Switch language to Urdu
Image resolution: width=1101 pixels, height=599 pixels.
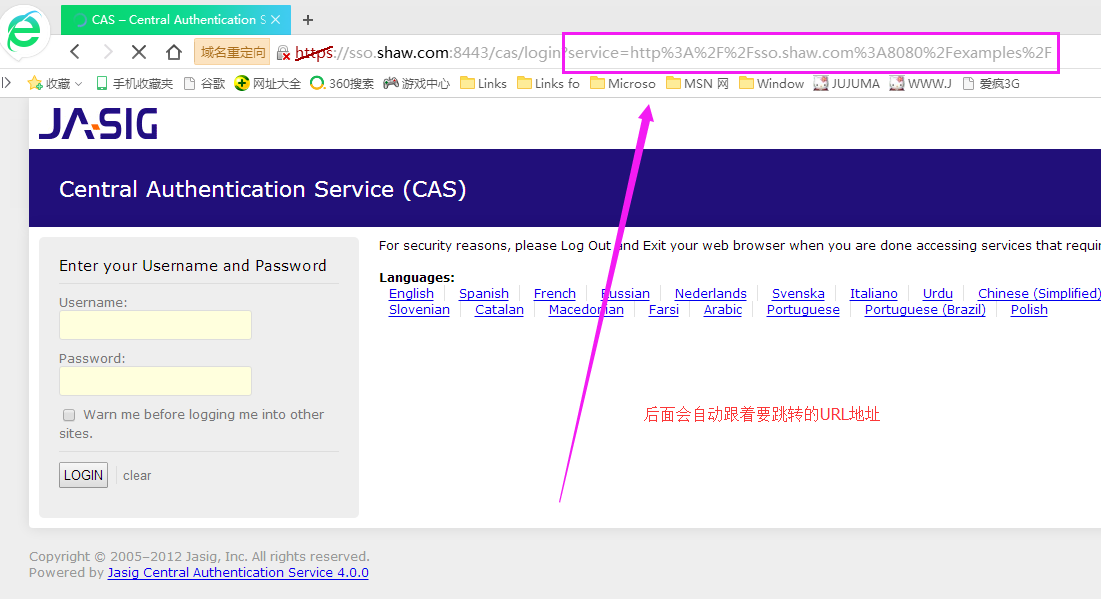[x=937, y=294]
